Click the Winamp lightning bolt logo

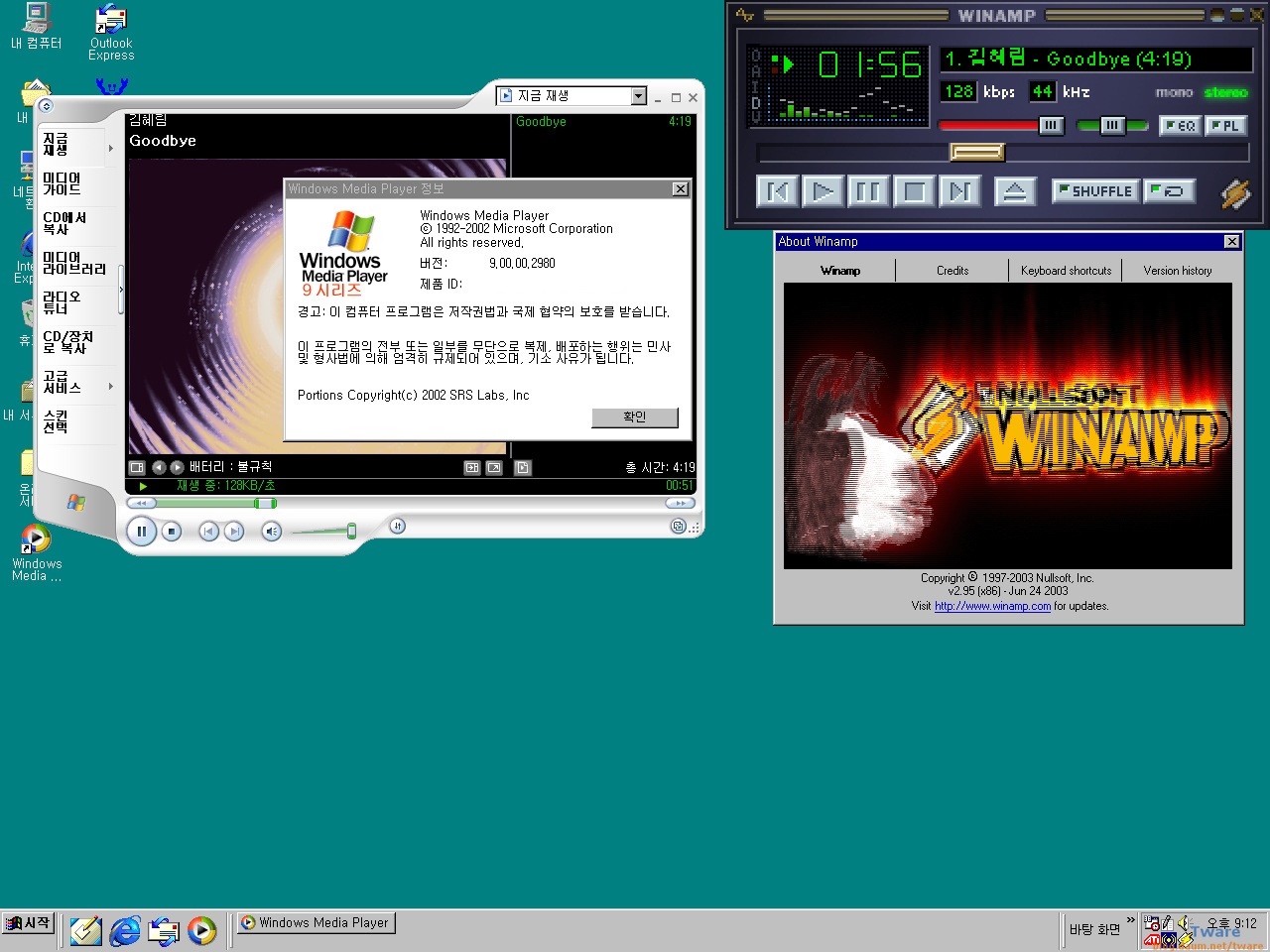tap(1235, 192)
